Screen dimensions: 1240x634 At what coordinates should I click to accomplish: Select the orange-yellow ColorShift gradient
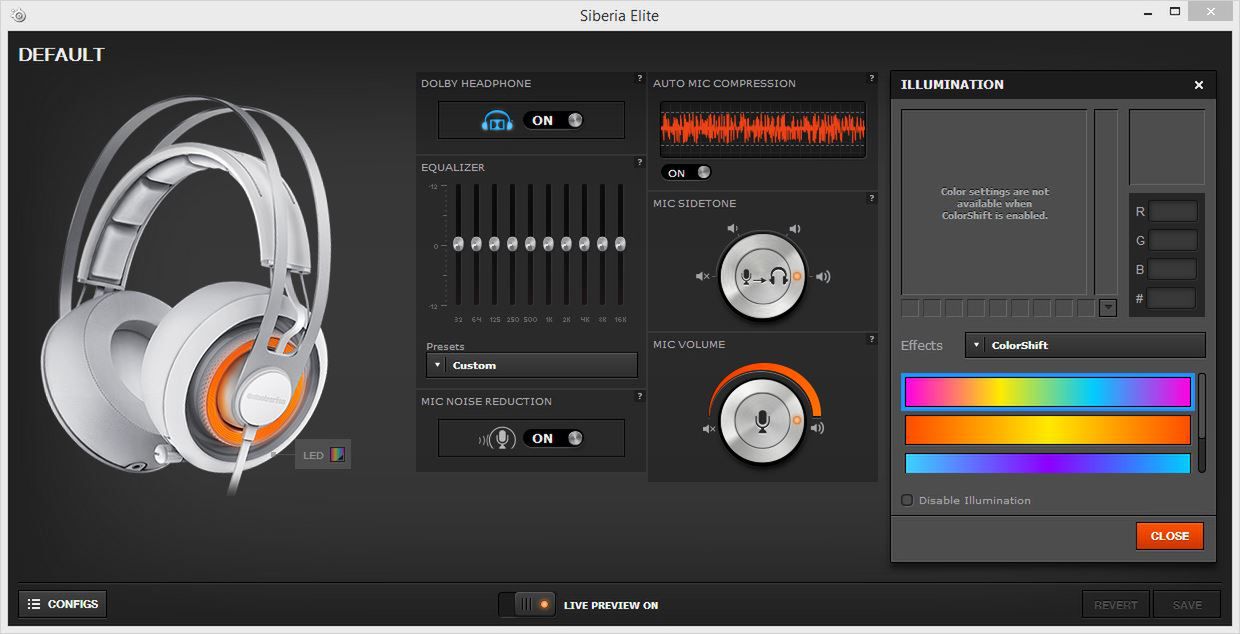coord(1048,430)
